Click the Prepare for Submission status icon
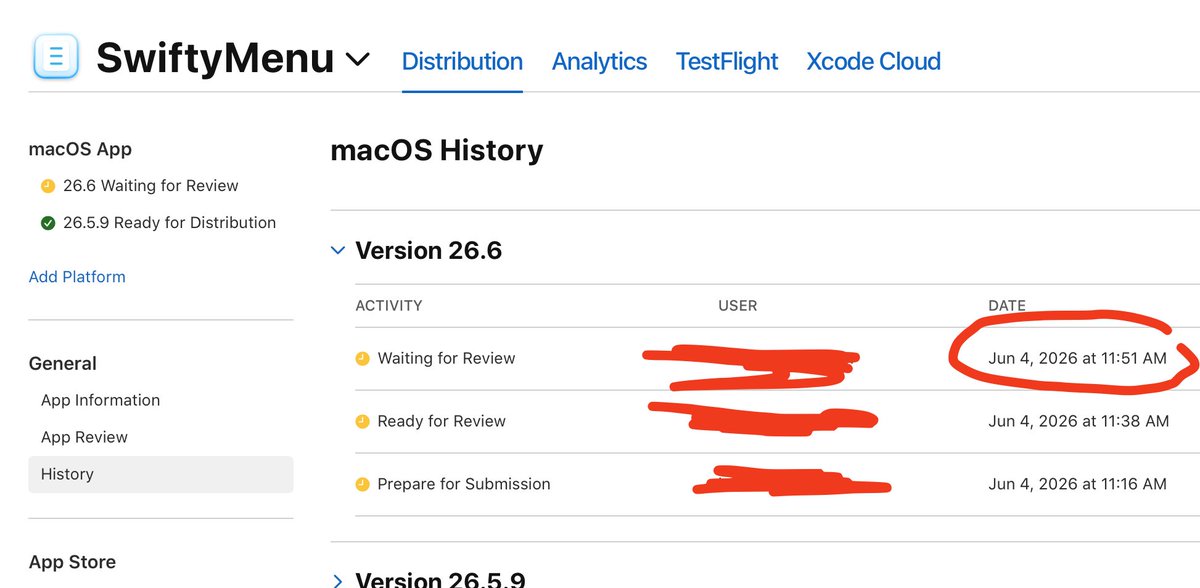The width and height of the screenshot is (1200, 588). [362, 484]
